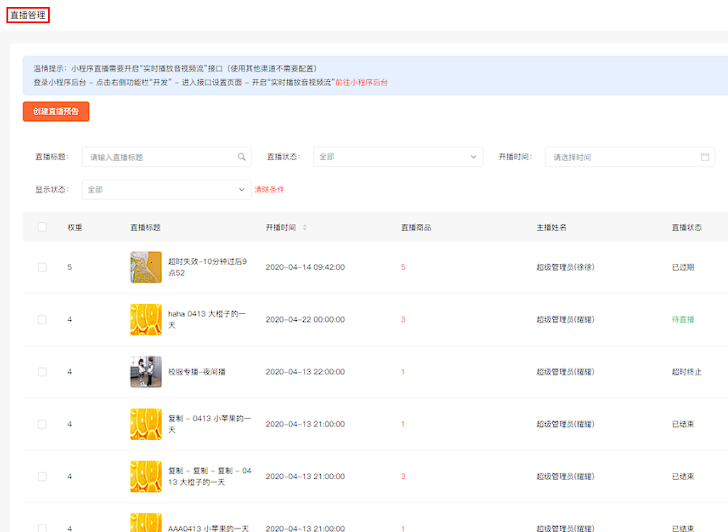Click product count 1 for 校服专播 row
The height and width of the screenshot is (532, 728).
403,372
